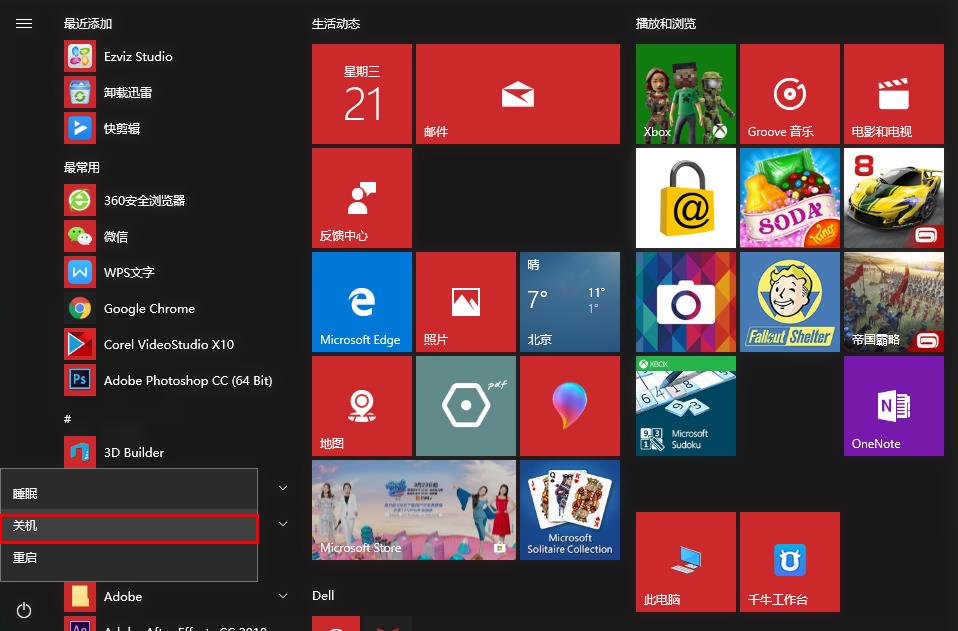Viewport: 958px width, 631px height.
Task: Open 此电脑 from its tile
Action: tap(685, 561)
